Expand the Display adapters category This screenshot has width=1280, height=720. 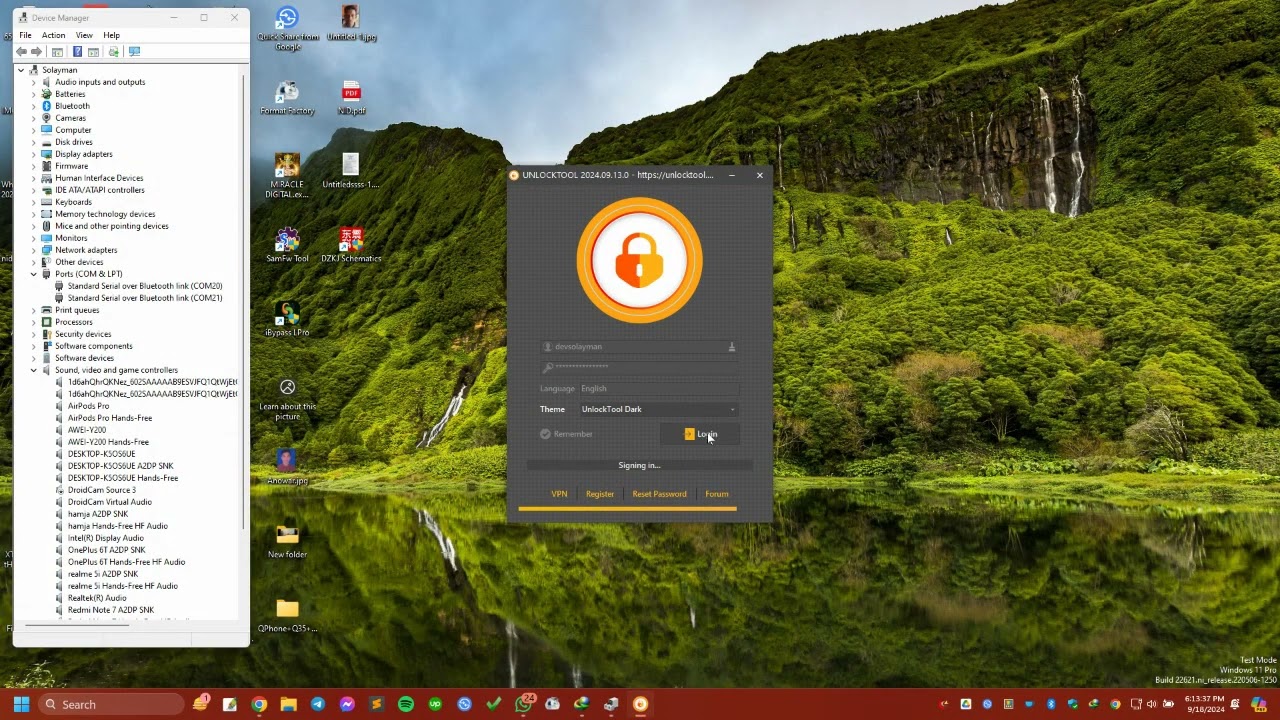tap(33, 154)
